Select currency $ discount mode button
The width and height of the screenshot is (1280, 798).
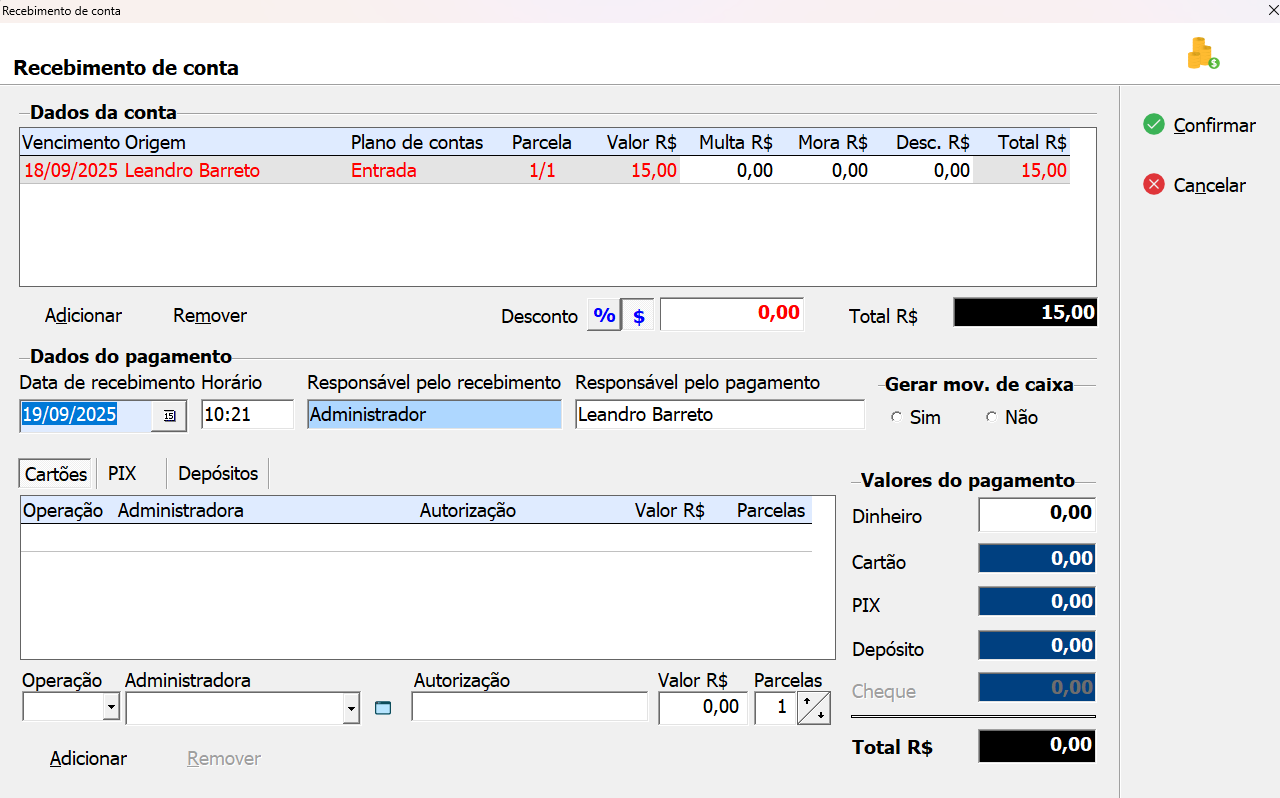(639, 315)
